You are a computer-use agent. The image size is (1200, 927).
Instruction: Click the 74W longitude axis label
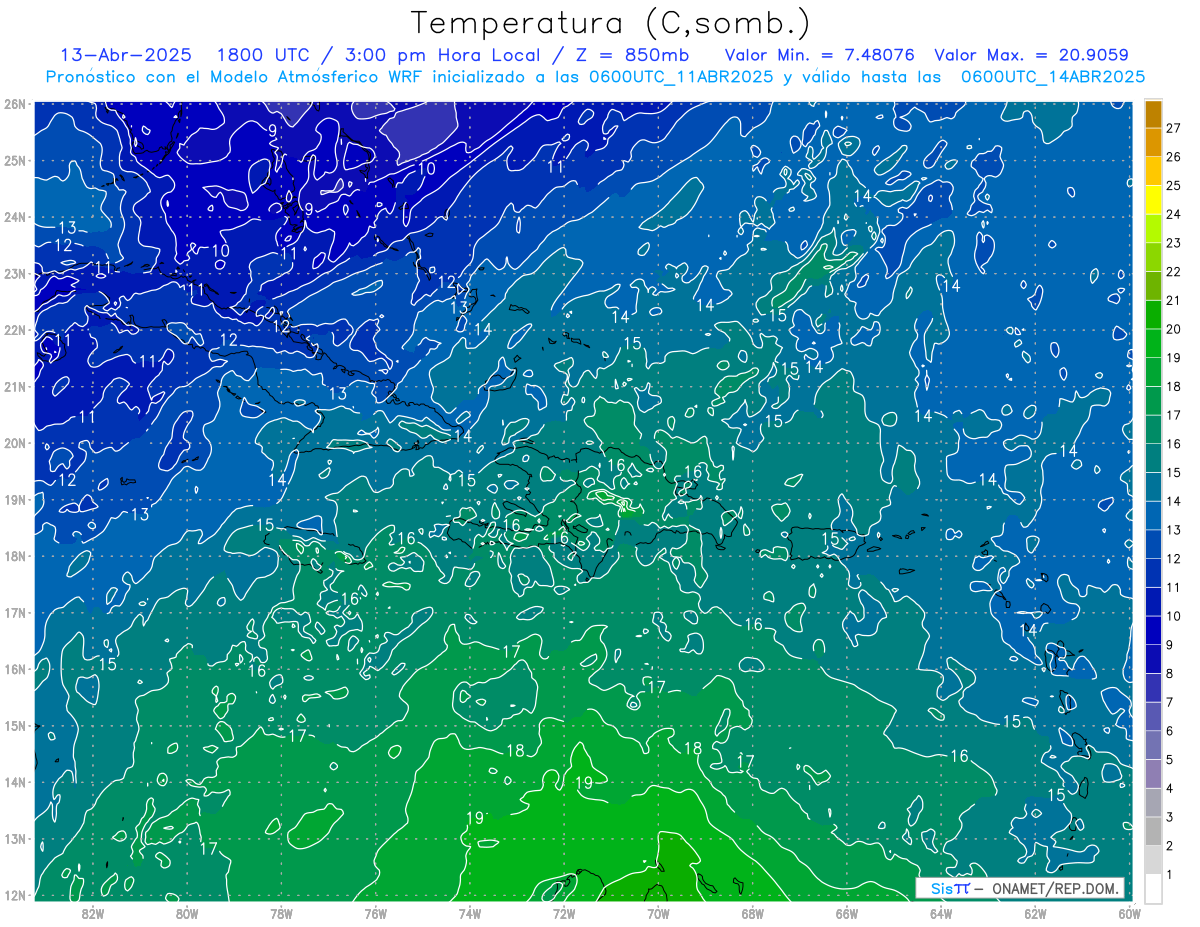tap(470, 912)
